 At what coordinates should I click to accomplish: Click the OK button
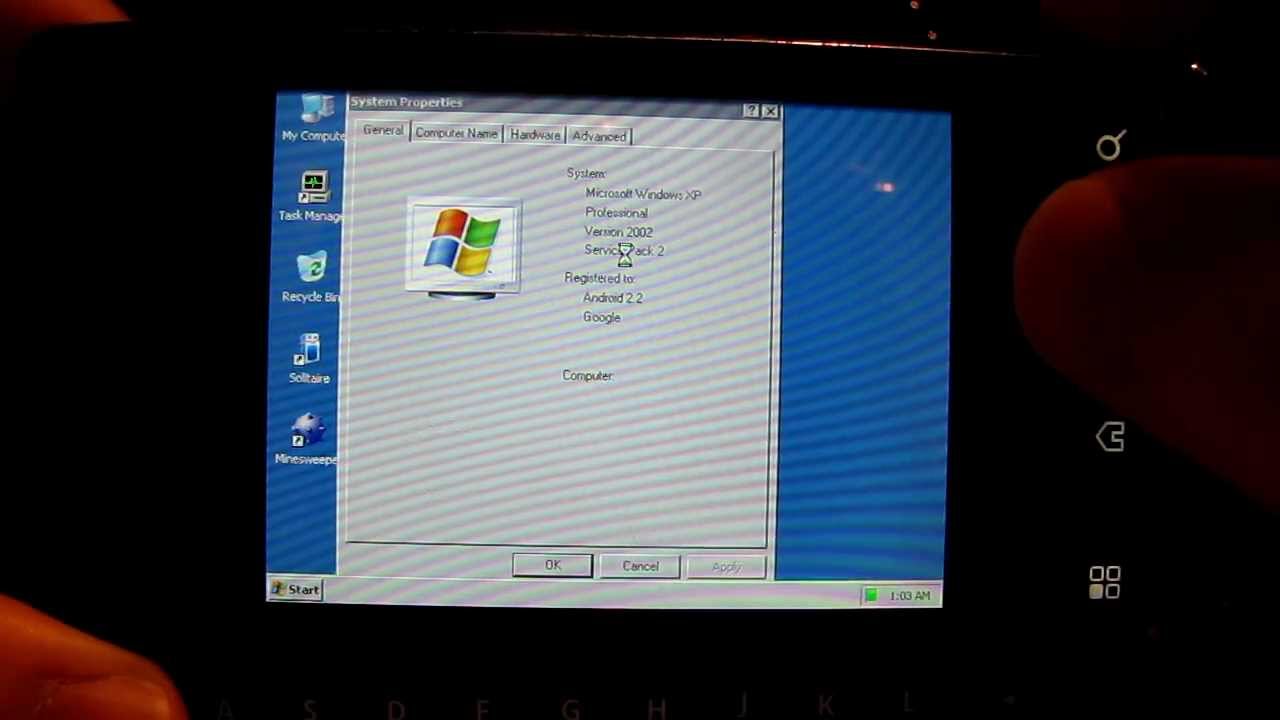[553, 566]
